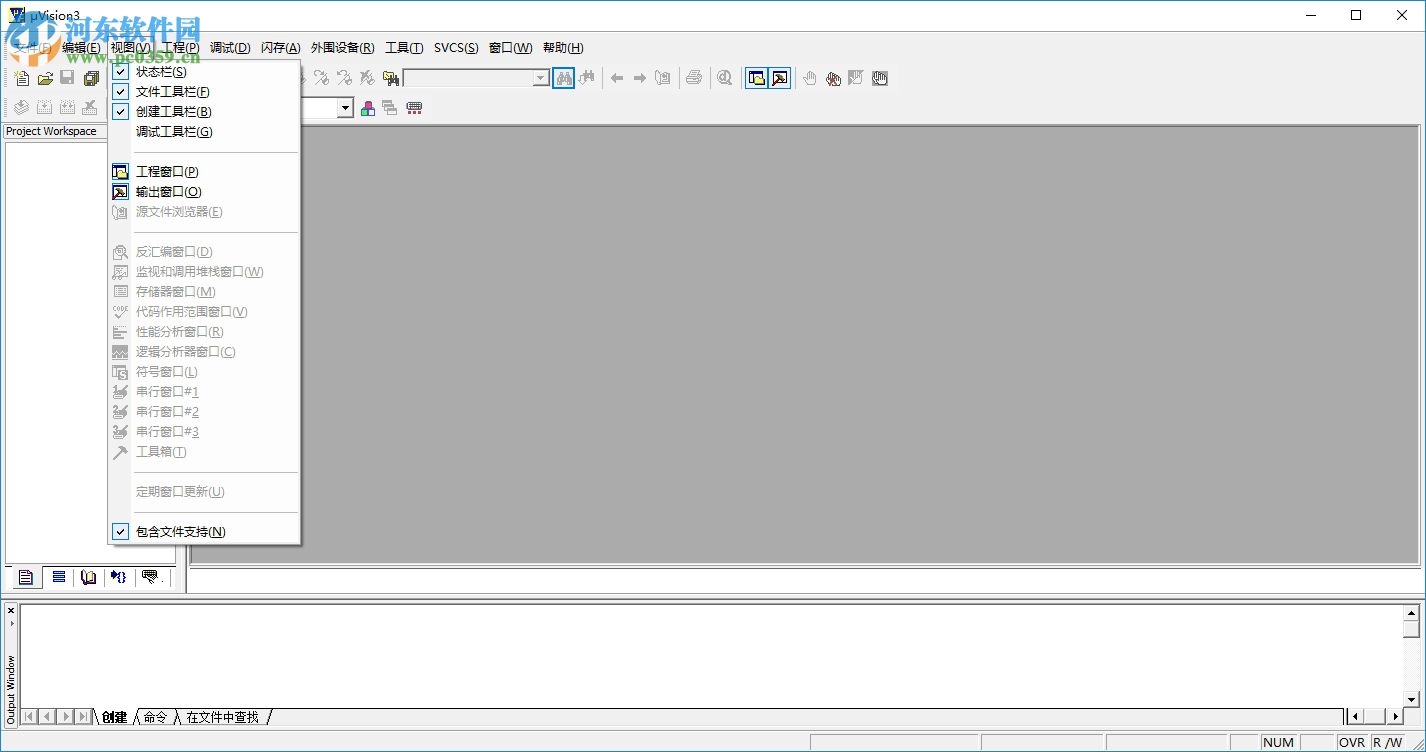Viewport: 1426px width, 752px height.
Task: Click the vertical Output Window label
Action: (11, 689)
